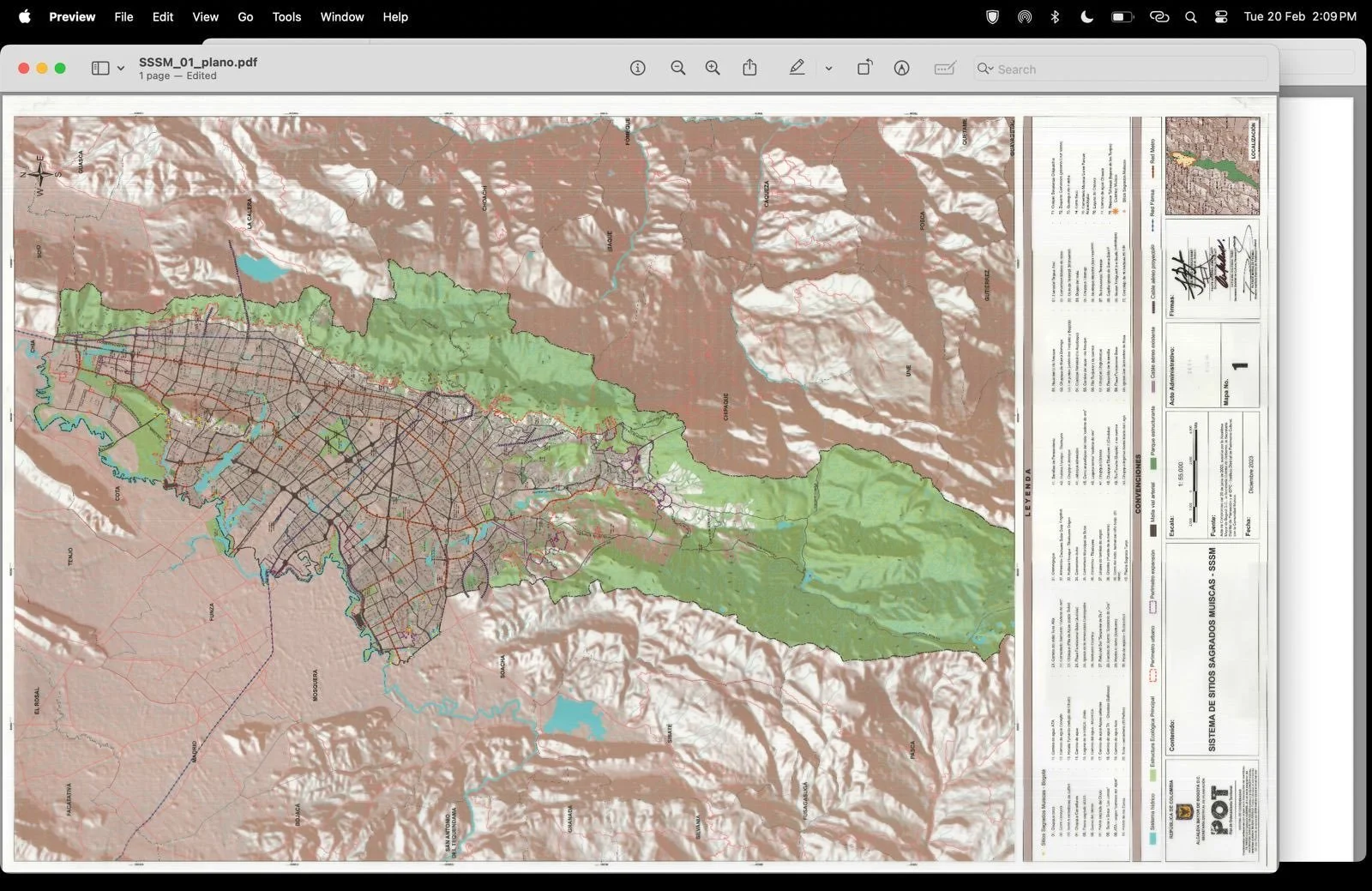The height and width of the screenshot is (891, 1372).
Task: Open the sidebar view options chevron
Action: (121, 69)
